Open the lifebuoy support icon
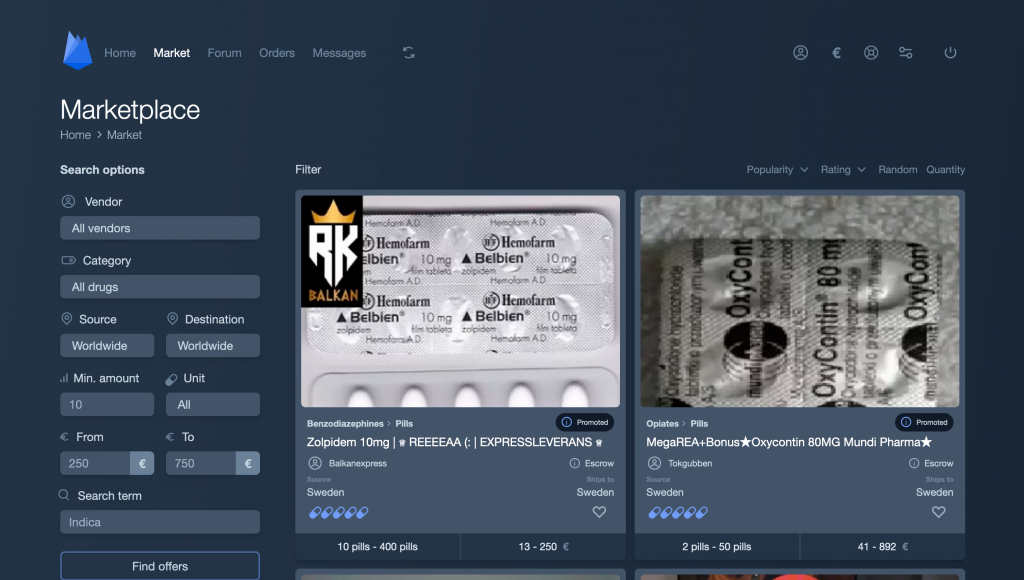1024x580 pixels. (x=871, y=53)
